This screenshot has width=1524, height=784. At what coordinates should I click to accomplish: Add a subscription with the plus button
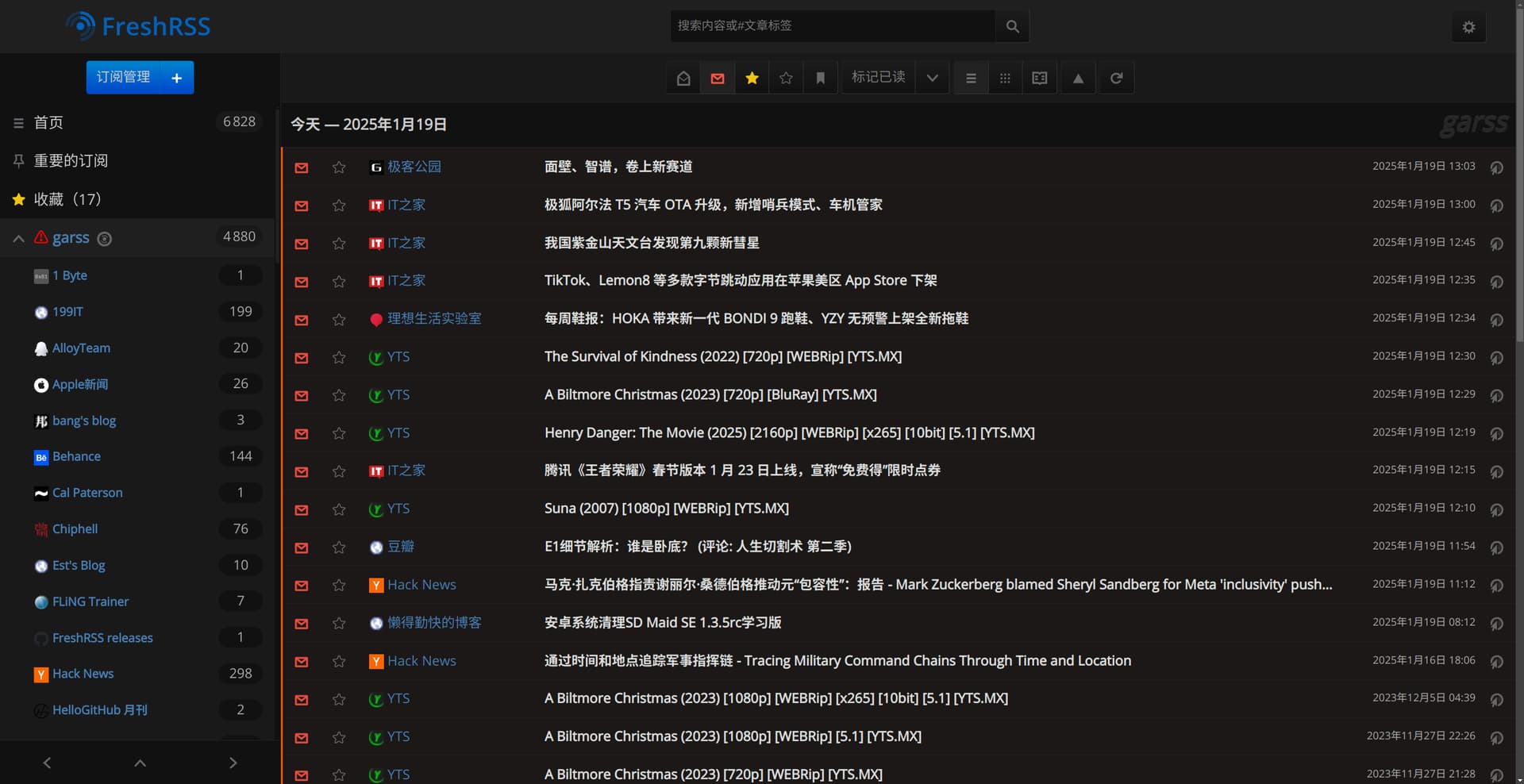(x=177, y=78)
